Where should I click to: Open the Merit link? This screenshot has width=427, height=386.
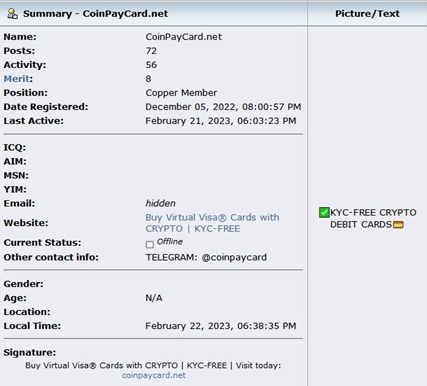click(x=17, y=79)
